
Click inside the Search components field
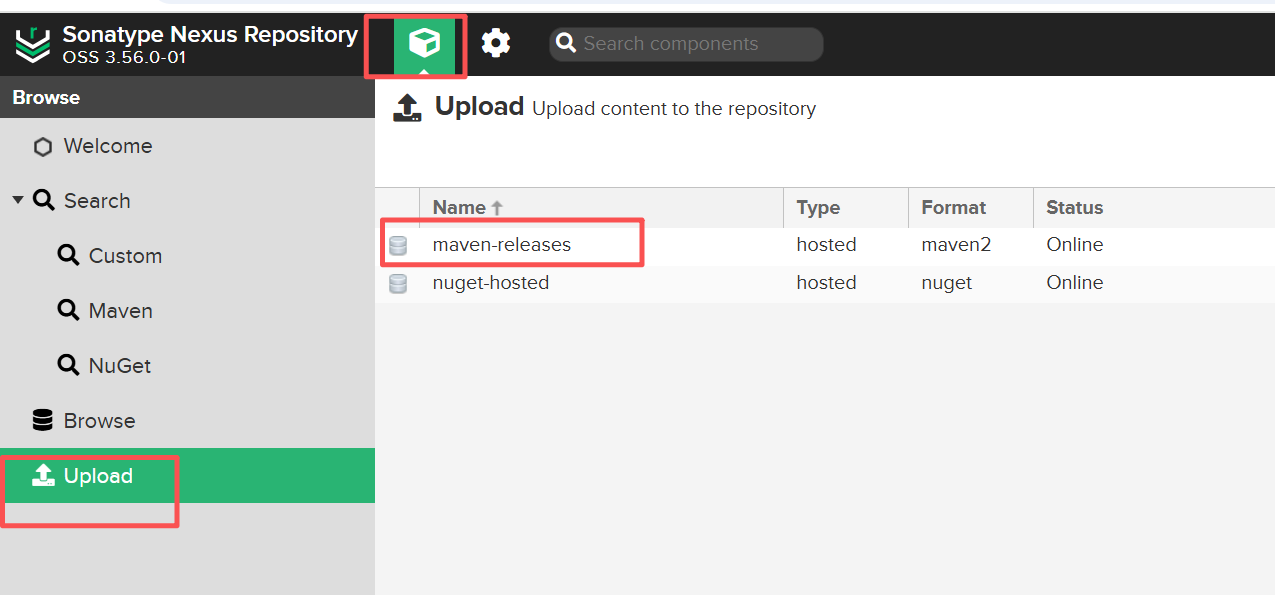pos(686,44)
